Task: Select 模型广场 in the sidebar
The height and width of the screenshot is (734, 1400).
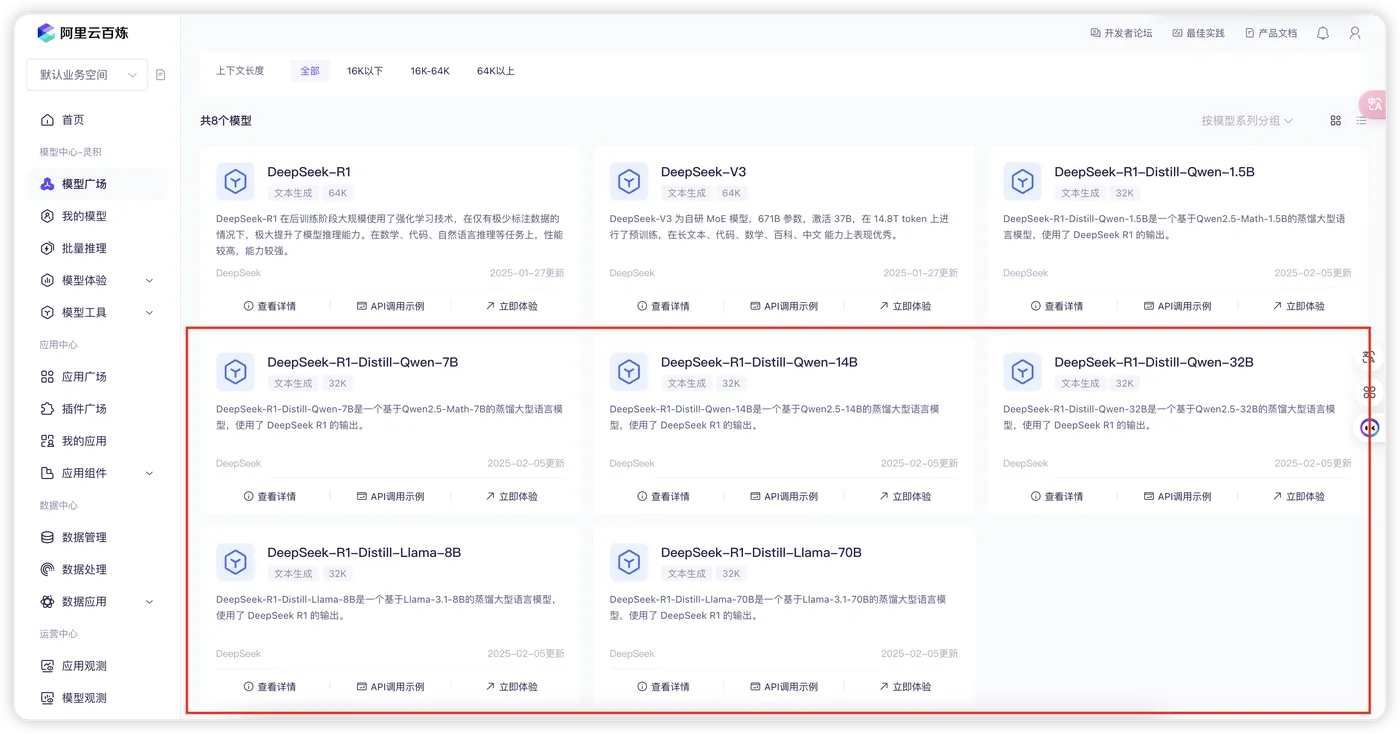Action: [x=97, y=184]
